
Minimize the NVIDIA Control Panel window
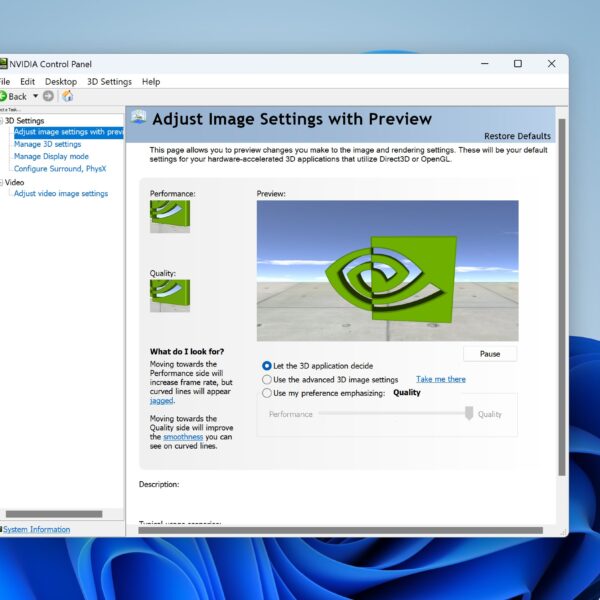point(485,64)
